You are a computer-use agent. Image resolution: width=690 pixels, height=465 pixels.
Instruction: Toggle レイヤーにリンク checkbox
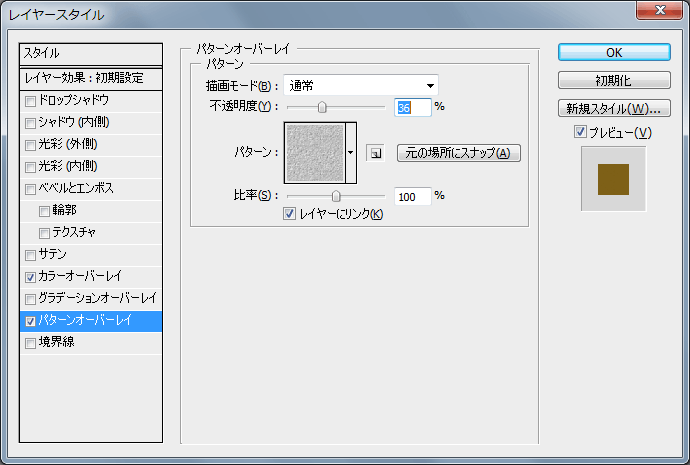click(289, 214)
